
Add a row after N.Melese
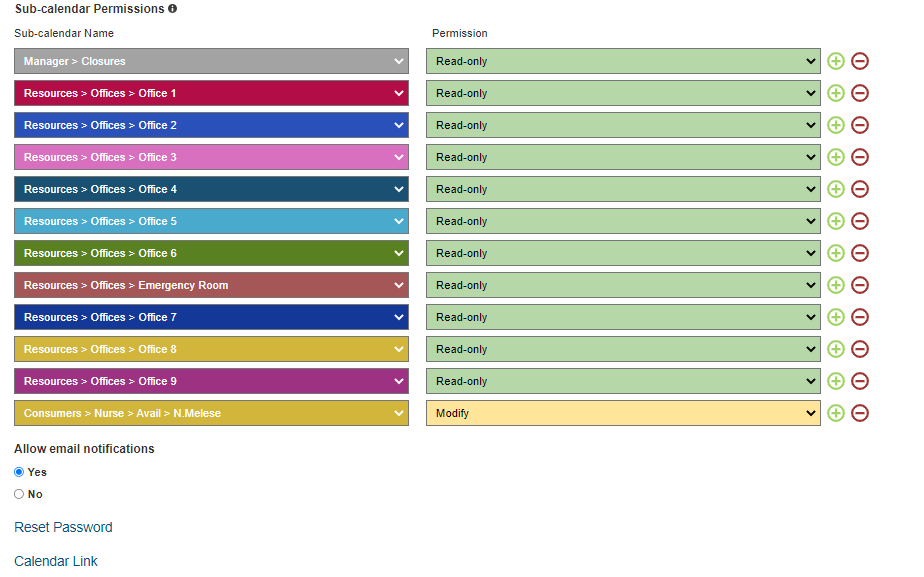point(836,413)
